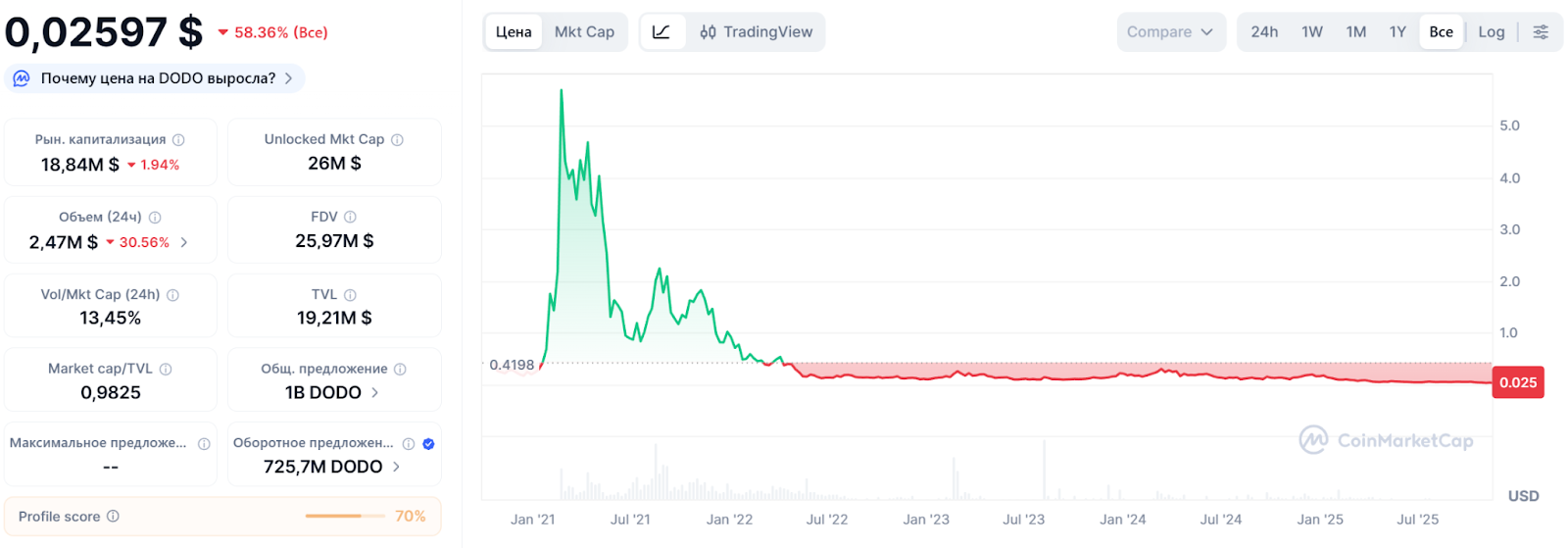Select the Цена tab

tap(514, 32)
